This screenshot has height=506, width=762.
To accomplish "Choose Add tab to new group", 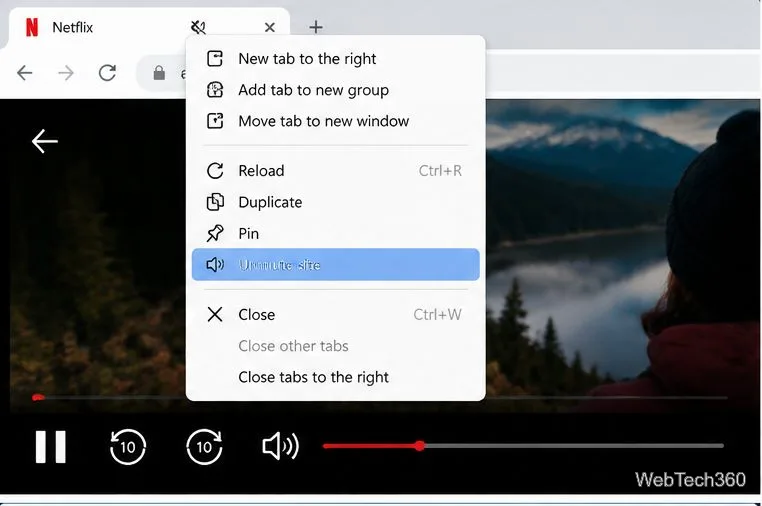I will 335,90.
